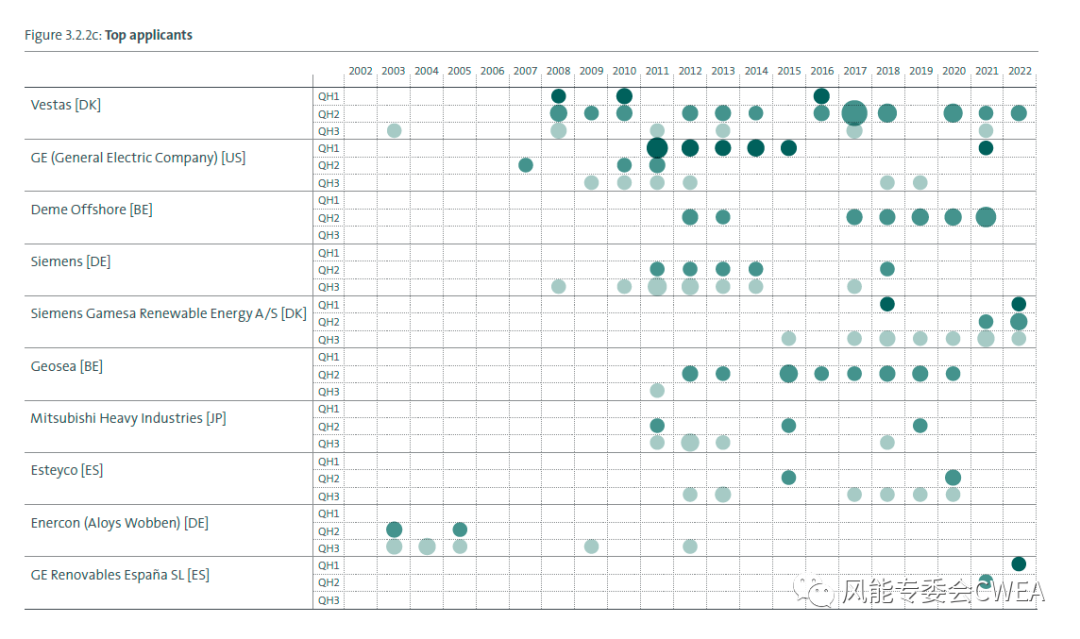Click the 'Geosea [BE]' label
This screenshot has width=1080, height=639.
[66, 366]
